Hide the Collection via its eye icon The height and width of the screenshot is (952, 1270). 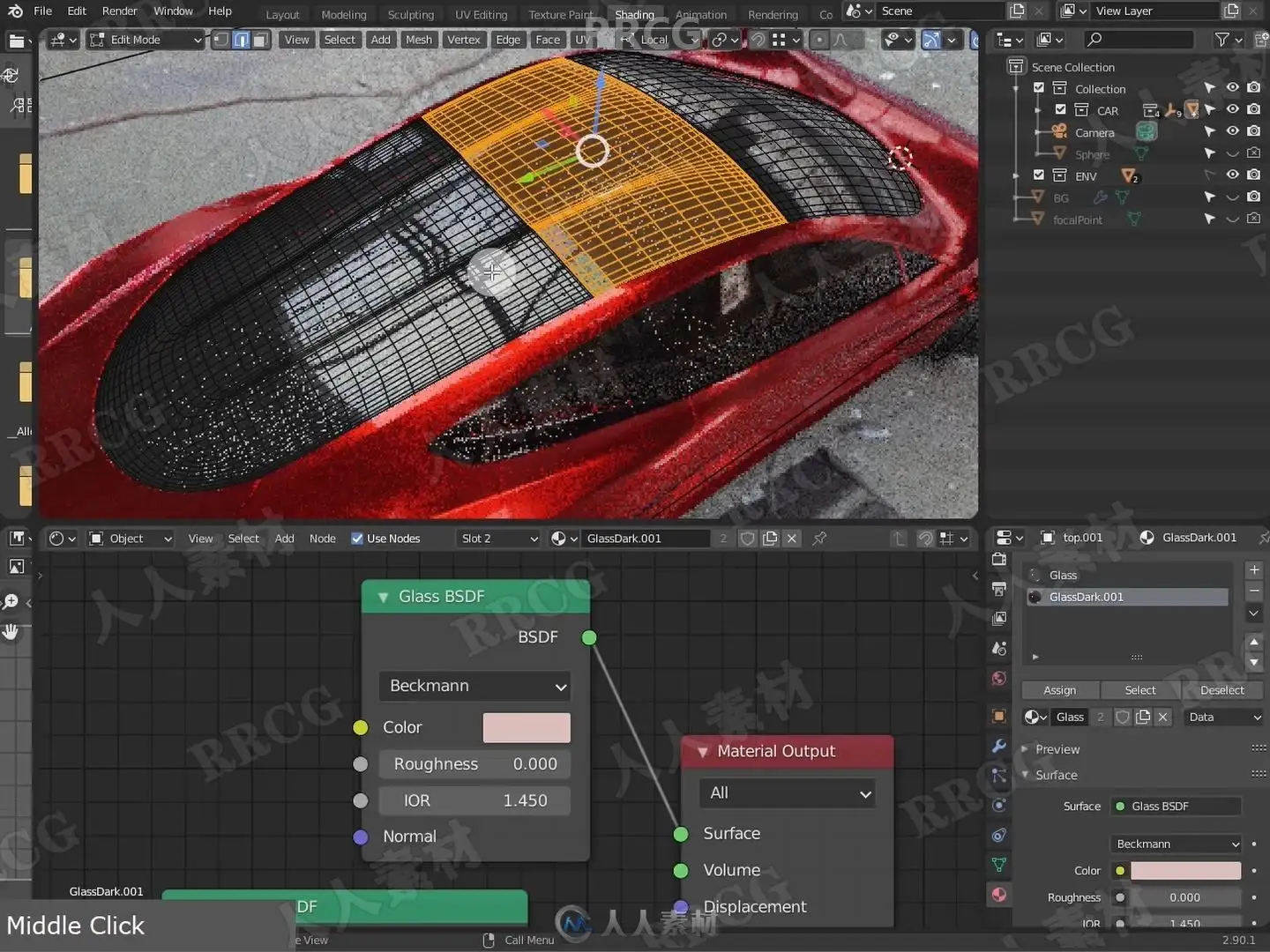point(1232,88)
